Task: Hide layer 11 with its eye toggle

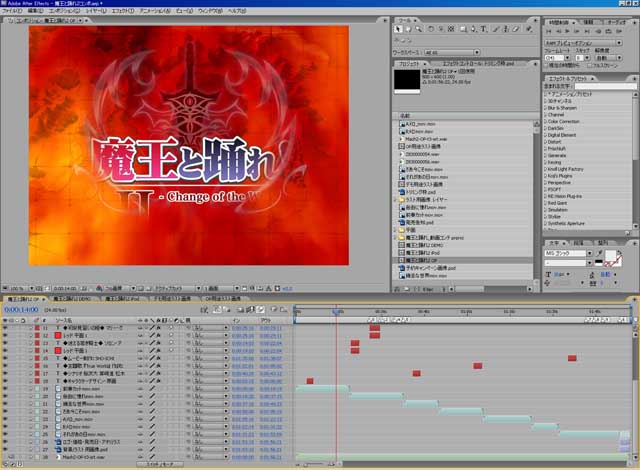Action: click(x=5, y=328)
